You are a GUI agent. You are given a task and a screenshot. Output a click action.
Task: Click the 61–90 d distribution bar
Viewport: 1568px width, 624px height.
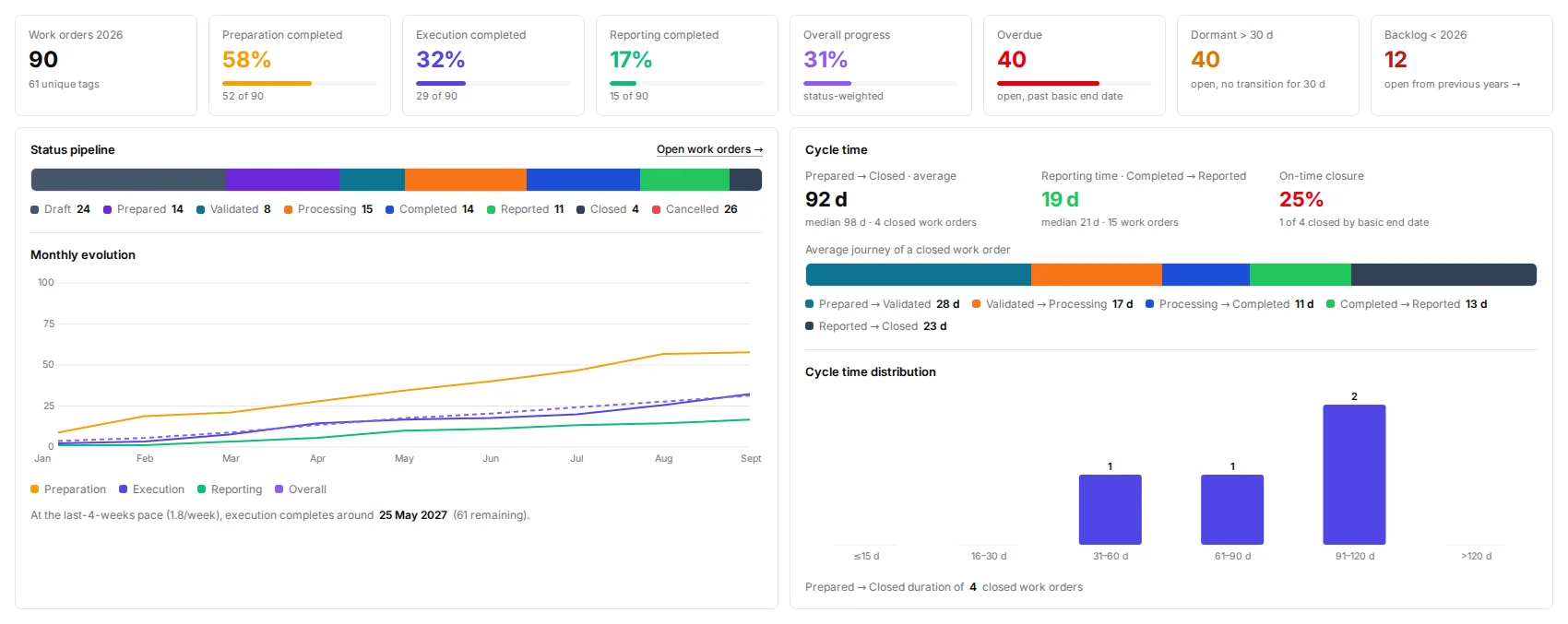click(1232, 510)
